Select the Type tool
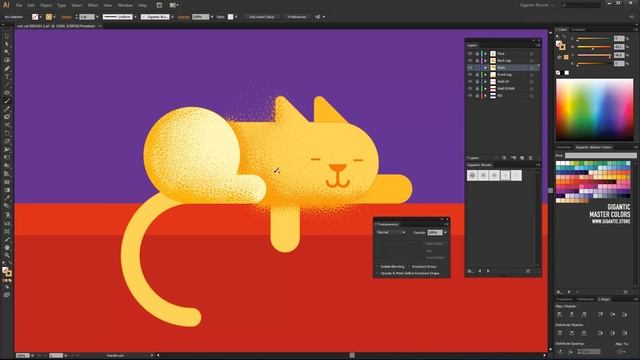Screen dimensions: 640x360 point(7,77)
